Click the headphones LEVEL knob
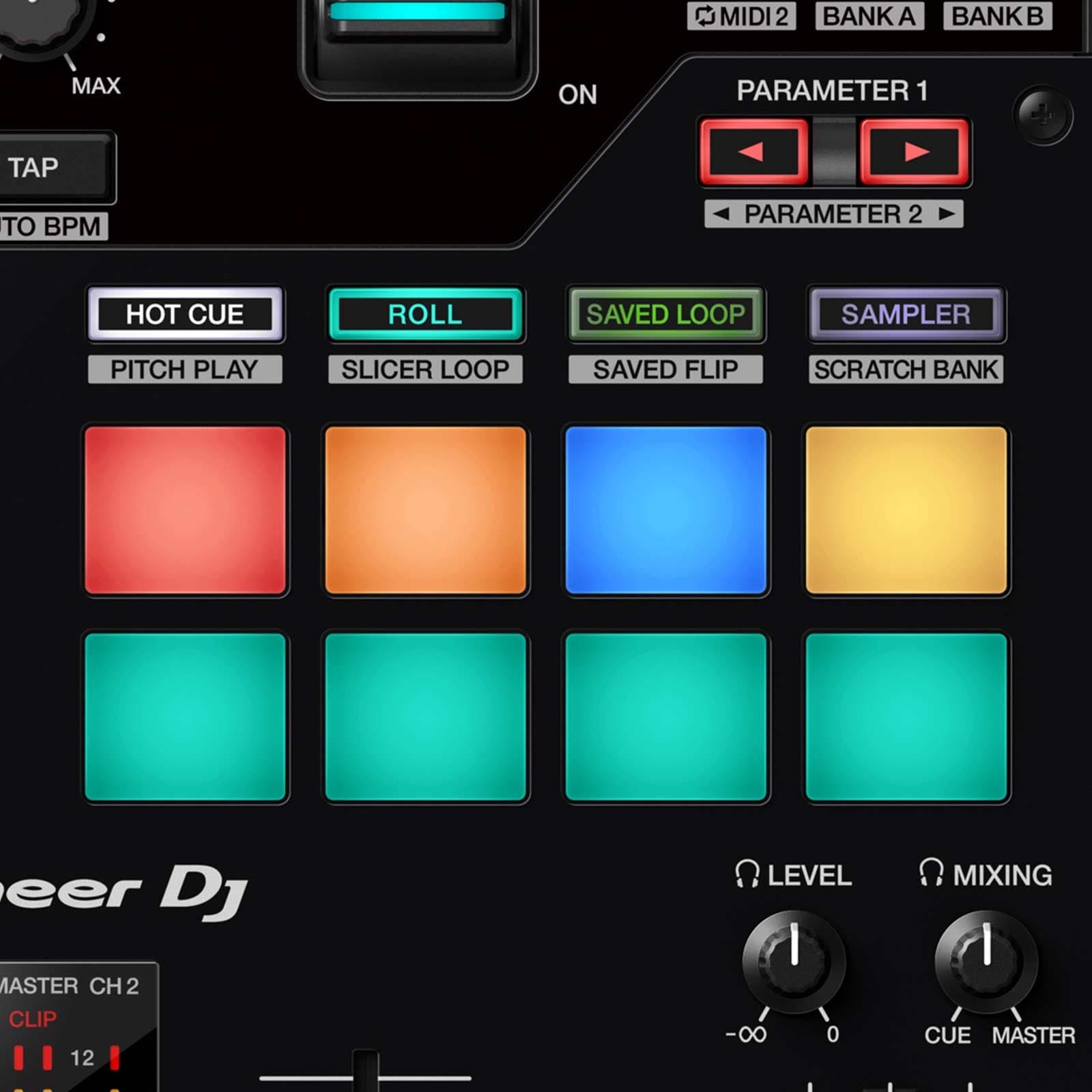The image size is (1092, 1092). coord(794,961)
